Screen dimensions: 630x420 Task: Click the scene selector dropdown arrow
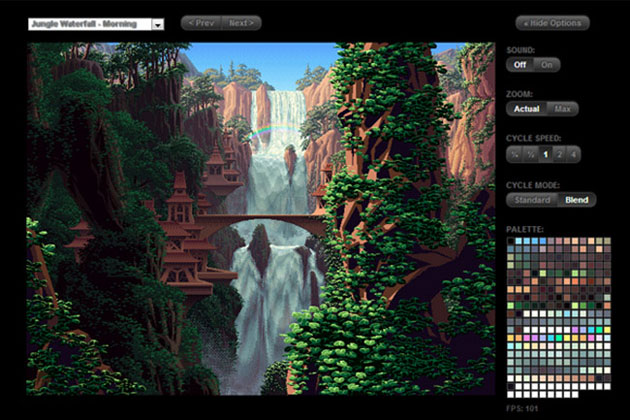click(x=158, y=25)
